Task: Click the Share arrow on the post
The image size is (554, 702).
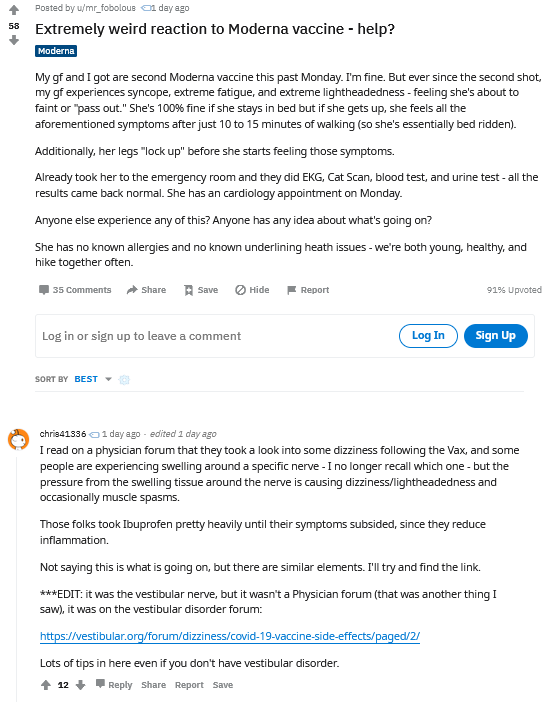Action: (132, 290)
